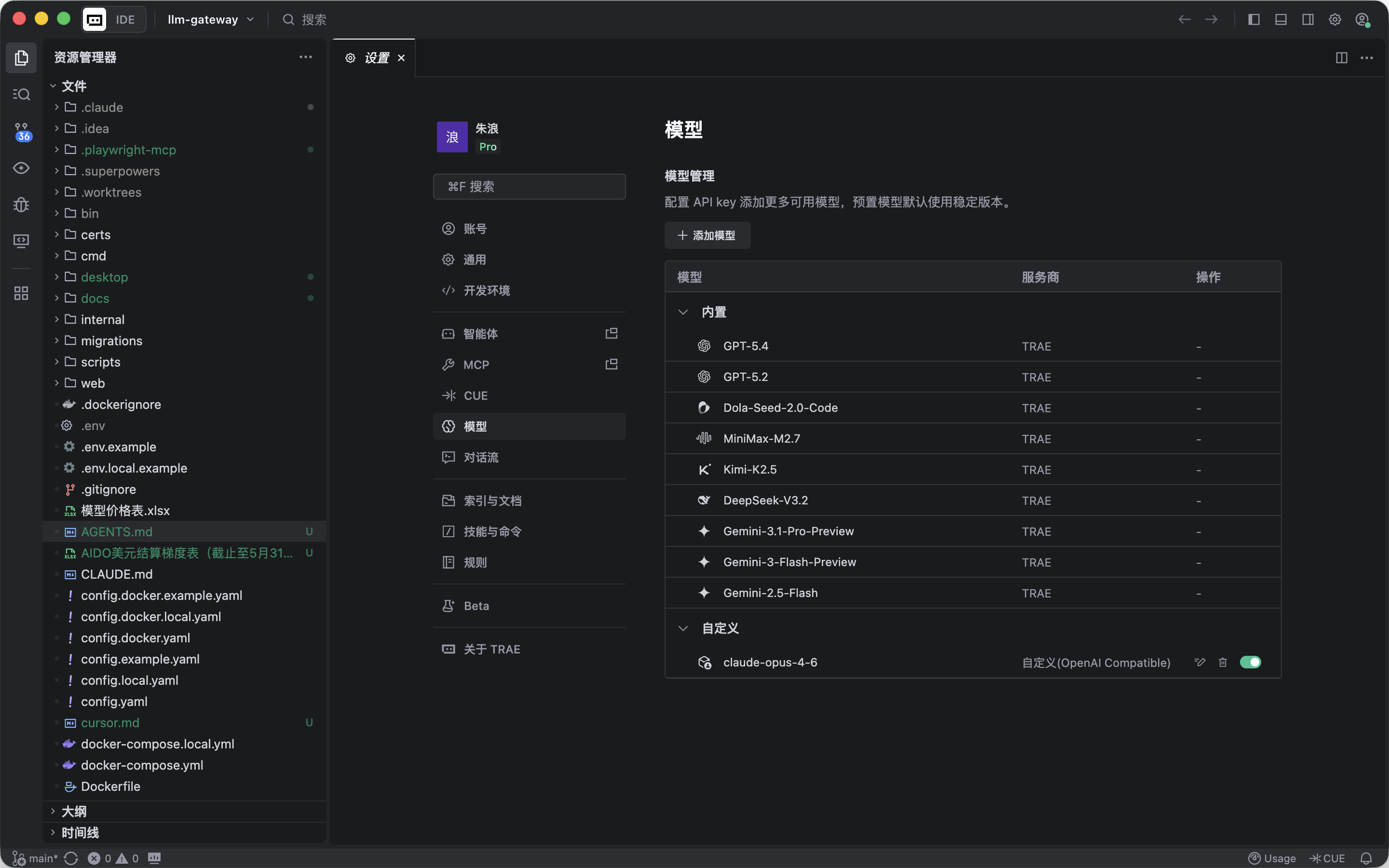Expand the 大纲 outline section
This screenshot has width=1389, height=868.
coord(184,811)
